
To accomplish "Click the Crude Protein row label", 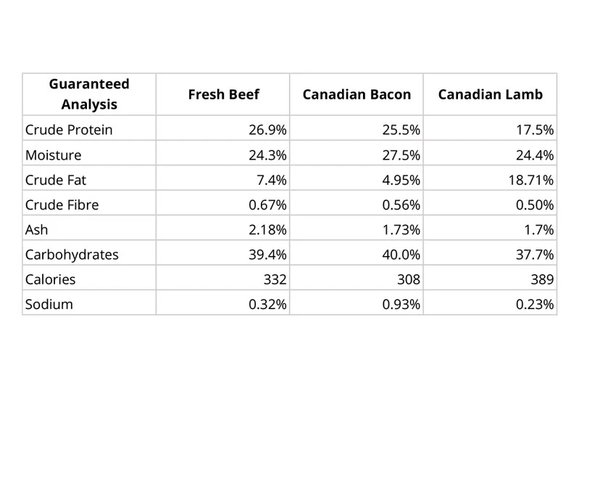I will (x=69, y=130).
